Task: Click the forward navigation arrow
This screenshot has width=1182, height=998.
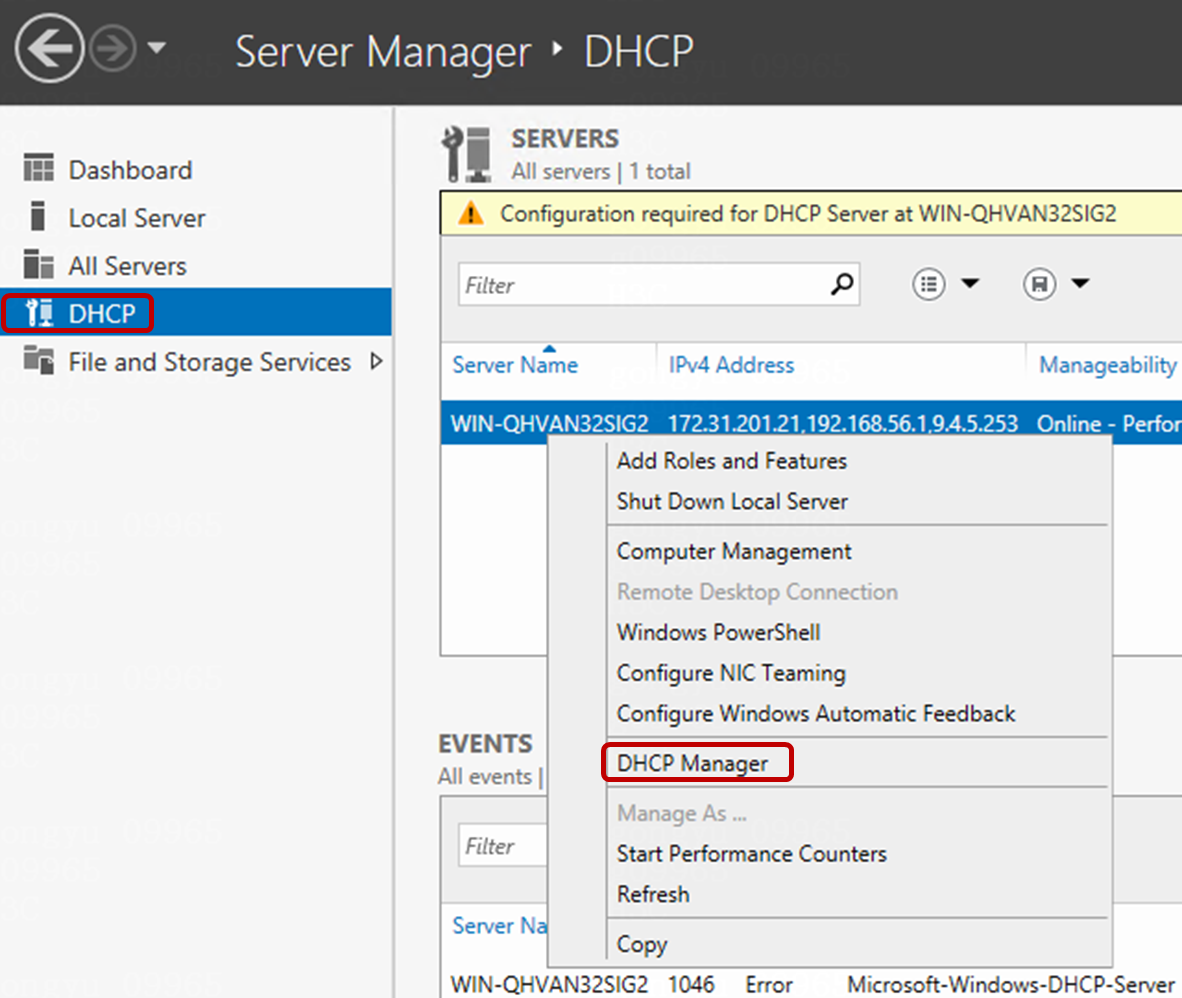Action: [x=113, y=49]
